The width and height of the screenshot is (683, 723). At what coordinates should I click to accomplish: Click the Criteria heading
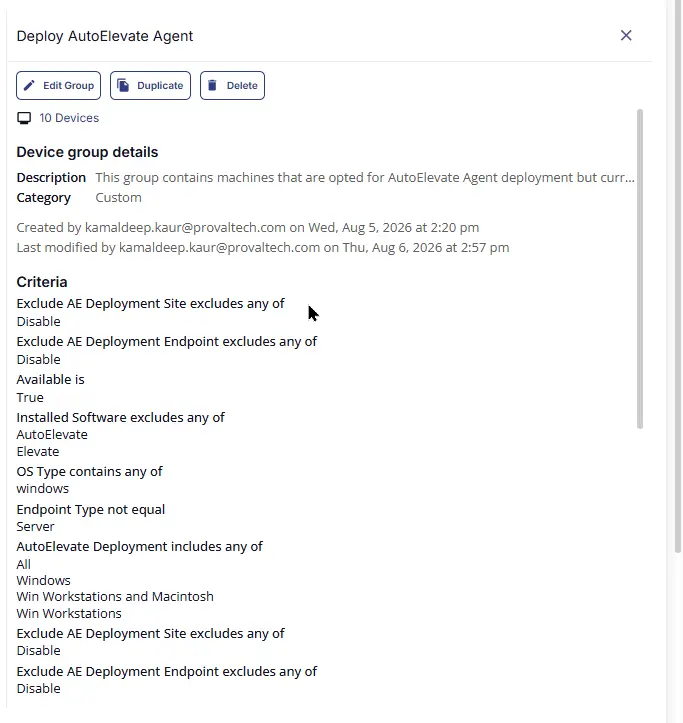[42, 282]
